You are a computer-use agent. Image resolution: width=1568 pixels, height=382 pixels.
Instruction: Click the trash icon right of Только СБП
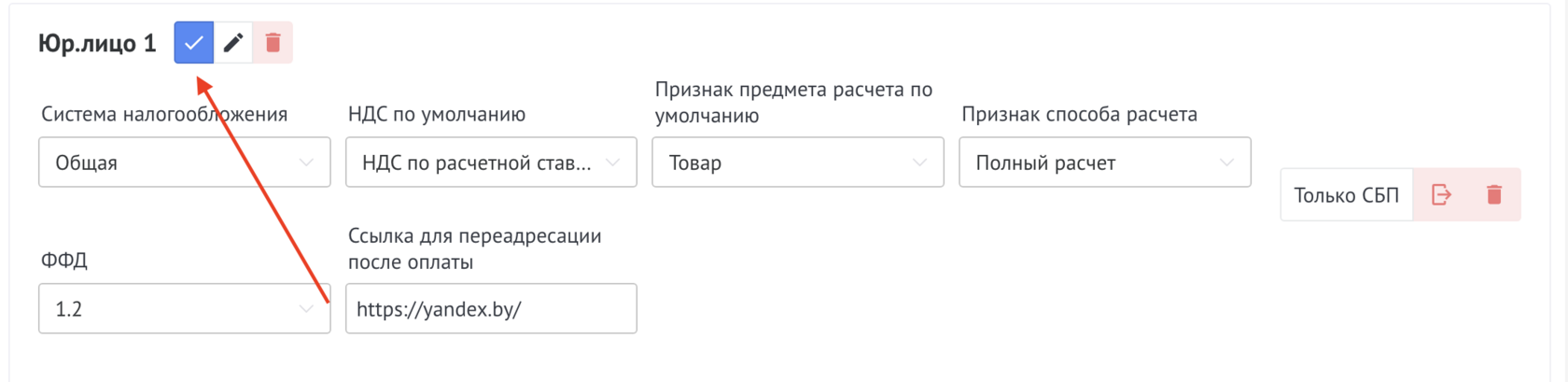click(1494, 194)
